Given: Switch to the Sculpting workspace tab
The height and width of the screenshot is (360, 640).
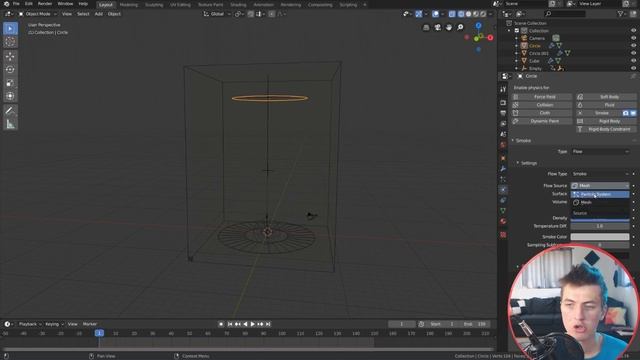Looking at the screenshot, I should [x=154, y=4].
